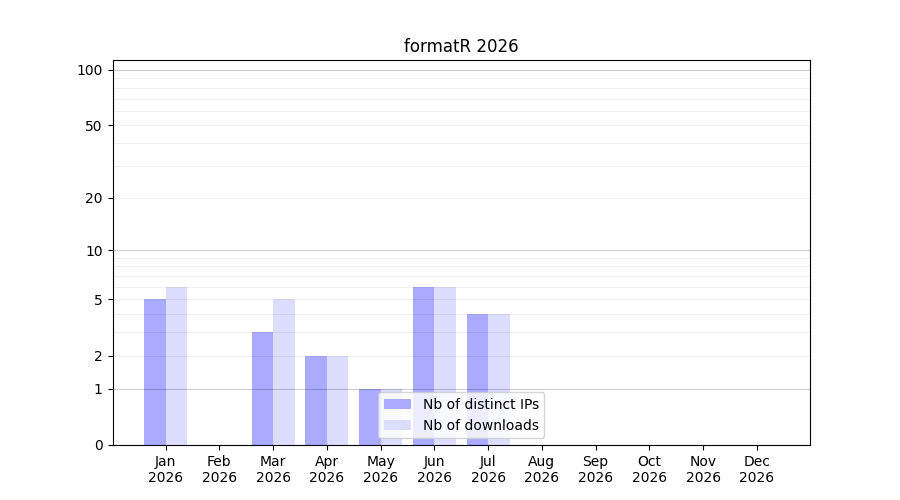Click the Apr 2026 downloads bar

(338, 401)
